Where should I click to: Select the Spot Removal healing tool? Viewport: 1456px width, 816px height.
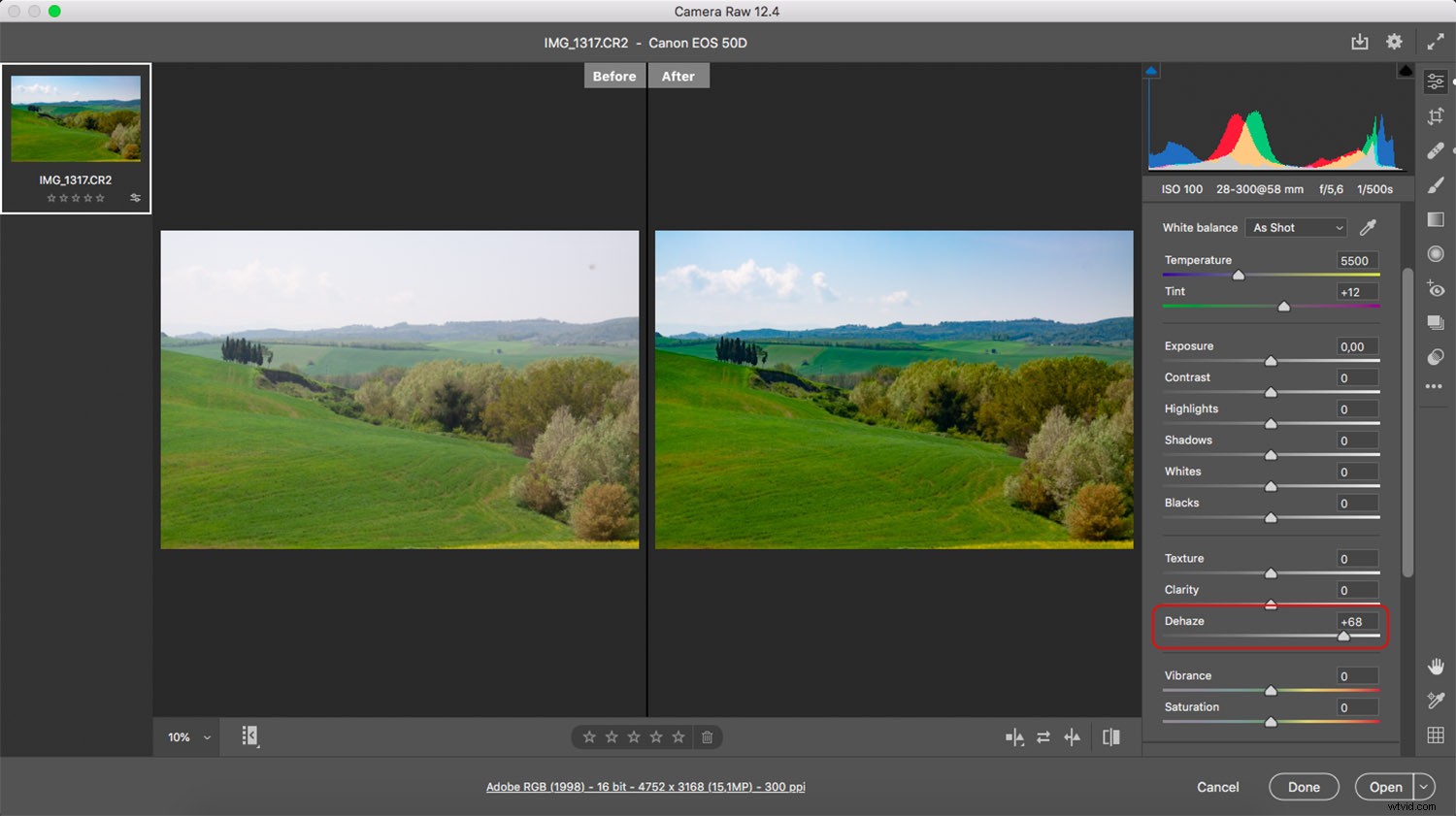click(1435, 150)
